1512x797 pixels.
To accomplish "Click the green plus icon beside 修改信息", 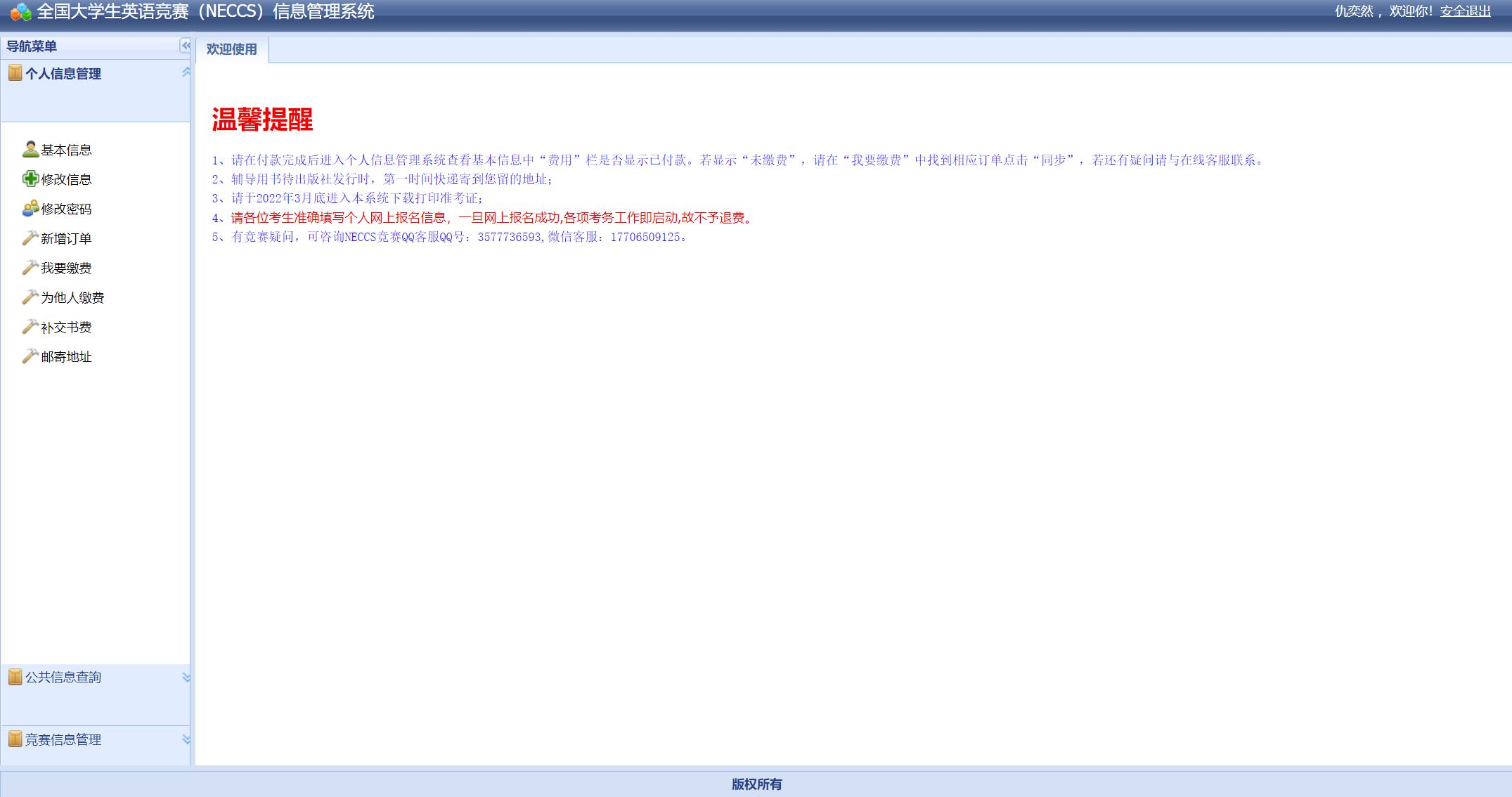I will (x=30, y=179).
